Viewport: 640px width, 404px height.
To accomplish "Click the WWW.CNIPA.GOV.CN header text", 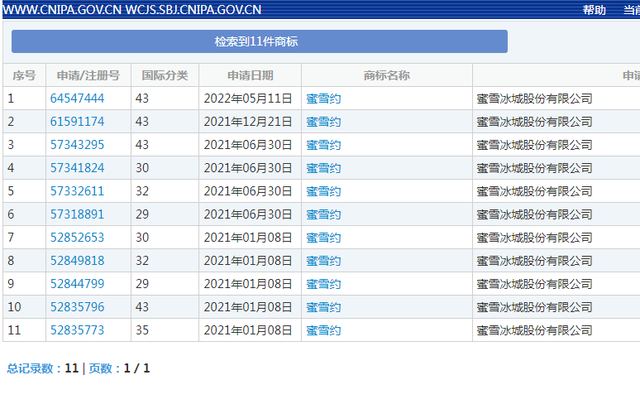I will pos(62,9).
